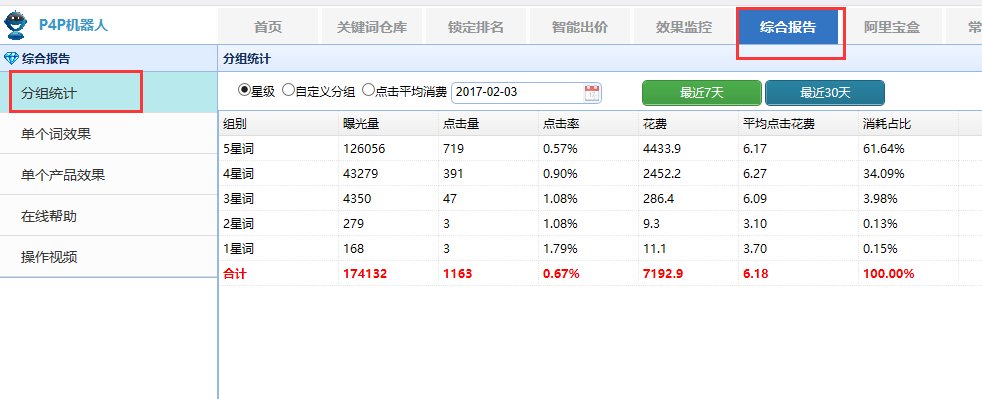Click the exposure value 126056
982x399 pixels.
(x=364, y=148)
